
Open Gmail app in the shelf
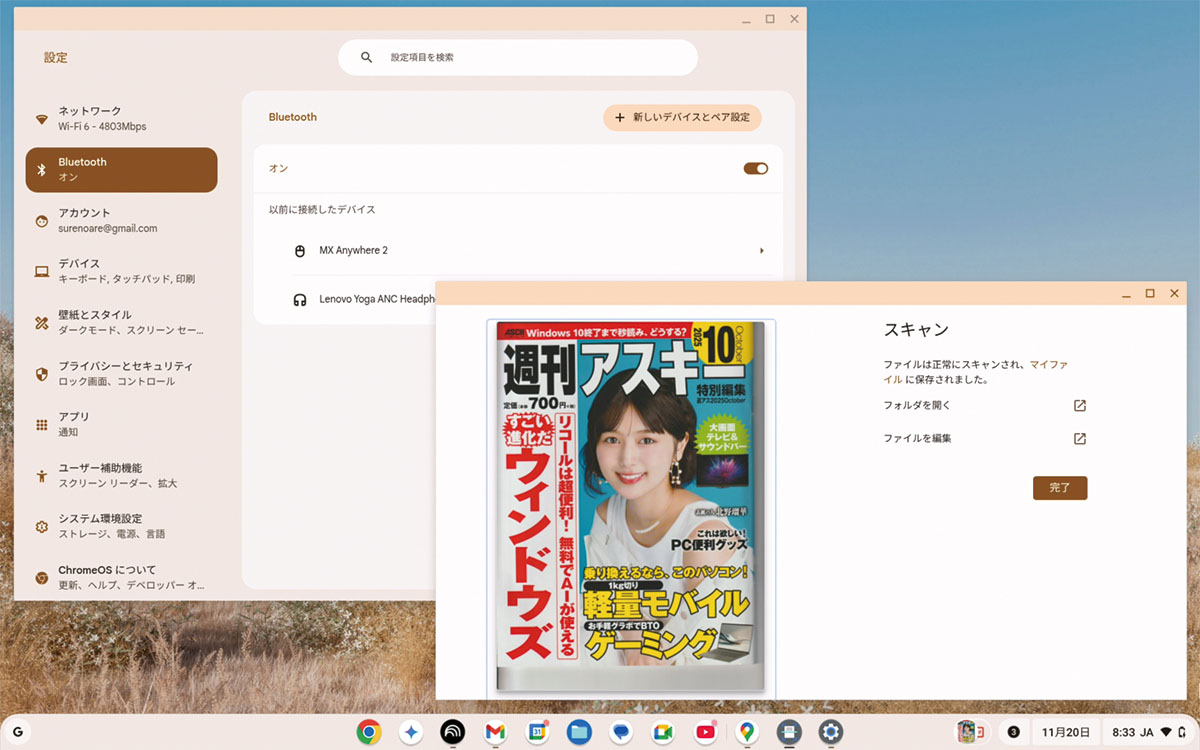(495, 732)
